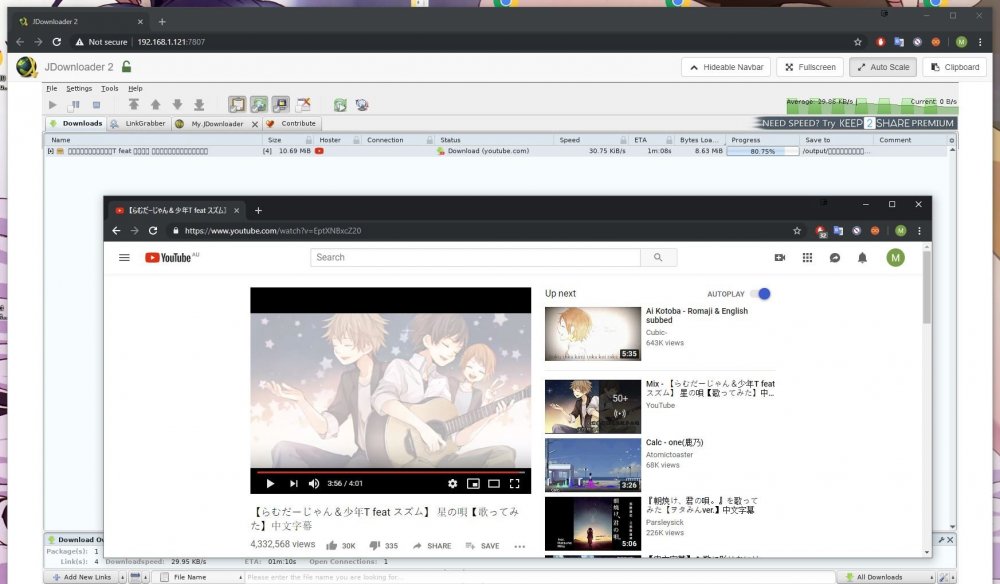Toggle the Auto Scale button

click(883, 67)
